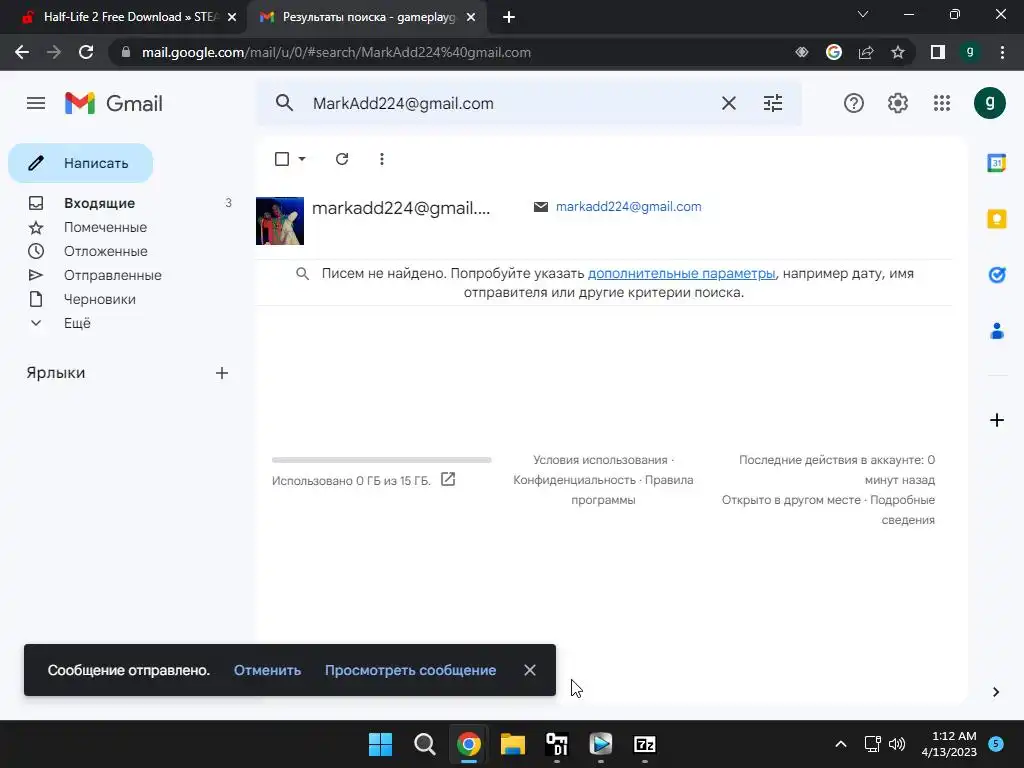Open the clock showing 1:12 AM
The height and width of the screenshot is (768, 1024).
pyautogui.click(x=949, y=744)
